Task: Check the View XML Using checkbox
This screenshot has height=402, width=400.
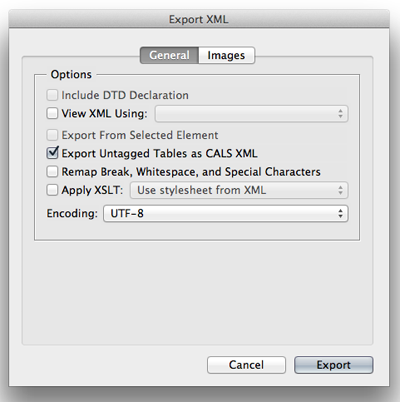Action: [52, 113]
